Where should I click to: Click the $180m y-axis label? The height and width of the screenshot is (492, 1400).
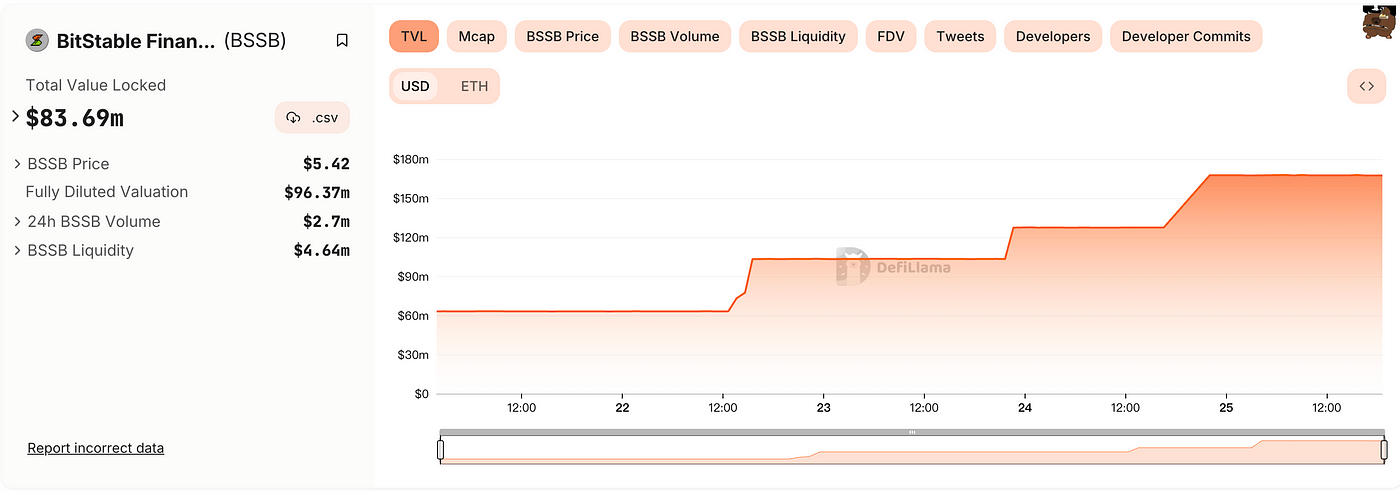pyautogui.click(x=411, y=160)
